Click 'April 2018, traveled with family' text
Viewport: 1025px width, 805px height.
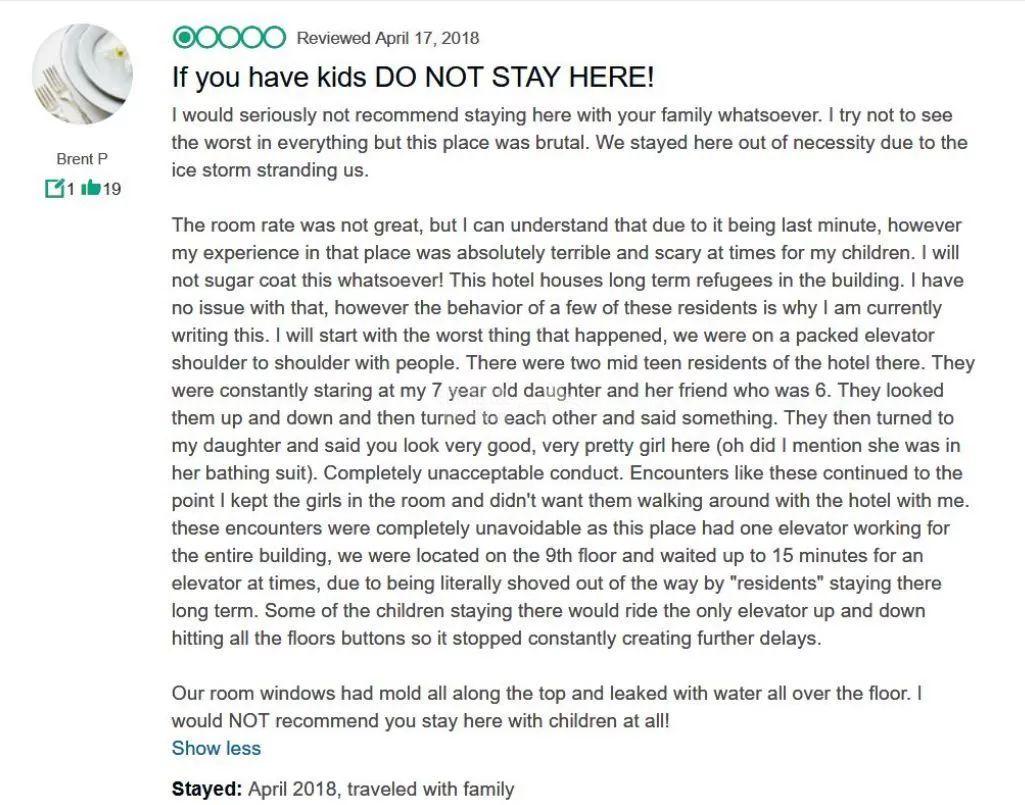pyautogui.click(x=381, y=789)
